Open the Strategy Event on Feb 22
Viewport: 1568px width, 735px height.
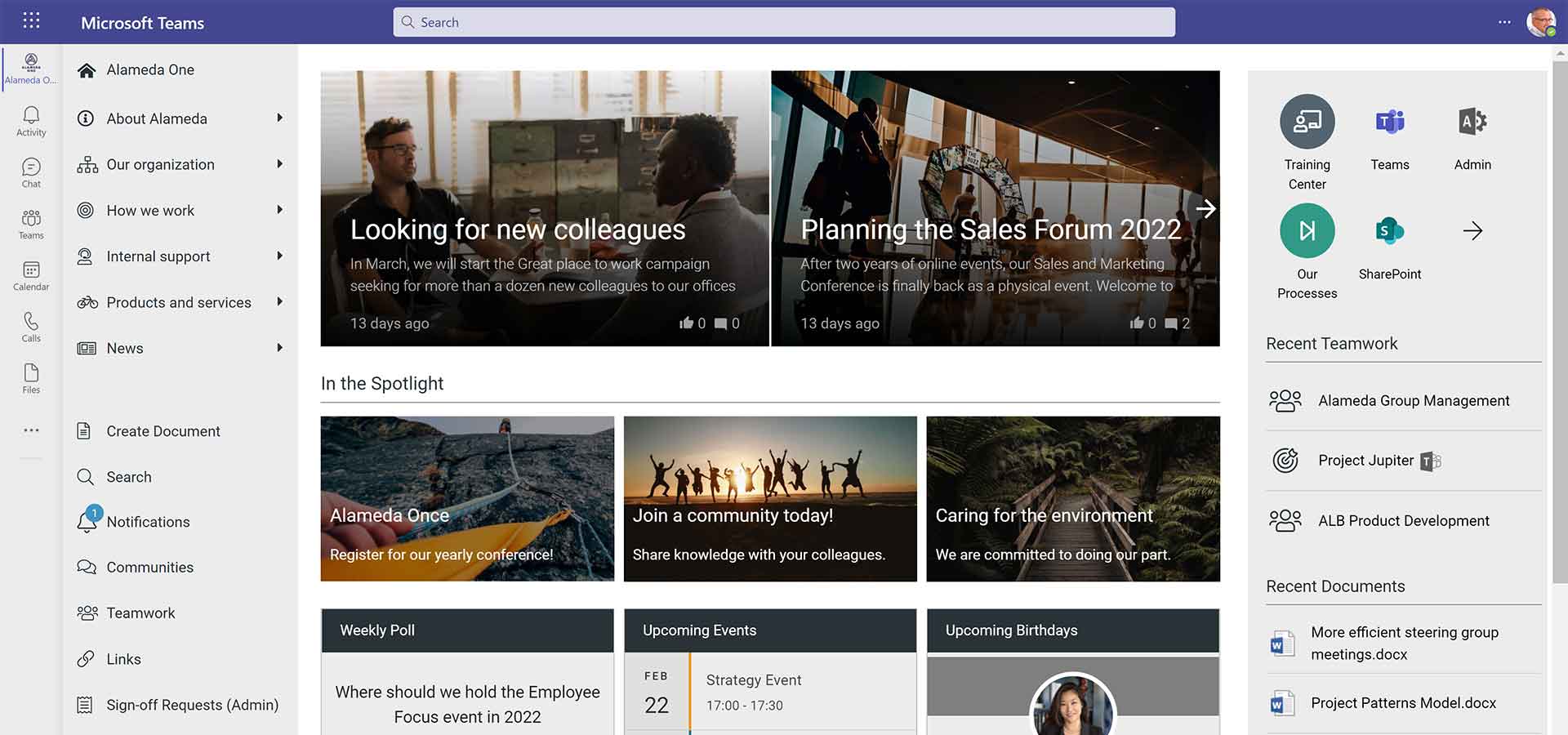click(770, 692)
